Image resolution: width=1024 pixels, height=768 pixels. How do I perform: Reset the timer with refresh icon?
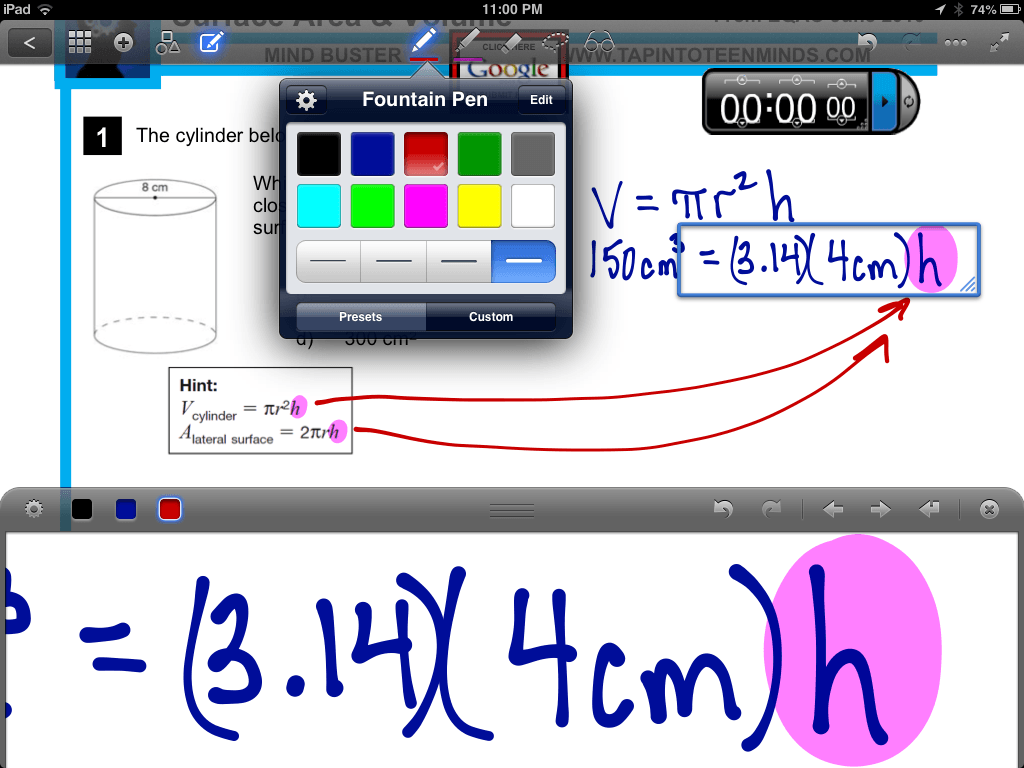(x=908, y=102)
